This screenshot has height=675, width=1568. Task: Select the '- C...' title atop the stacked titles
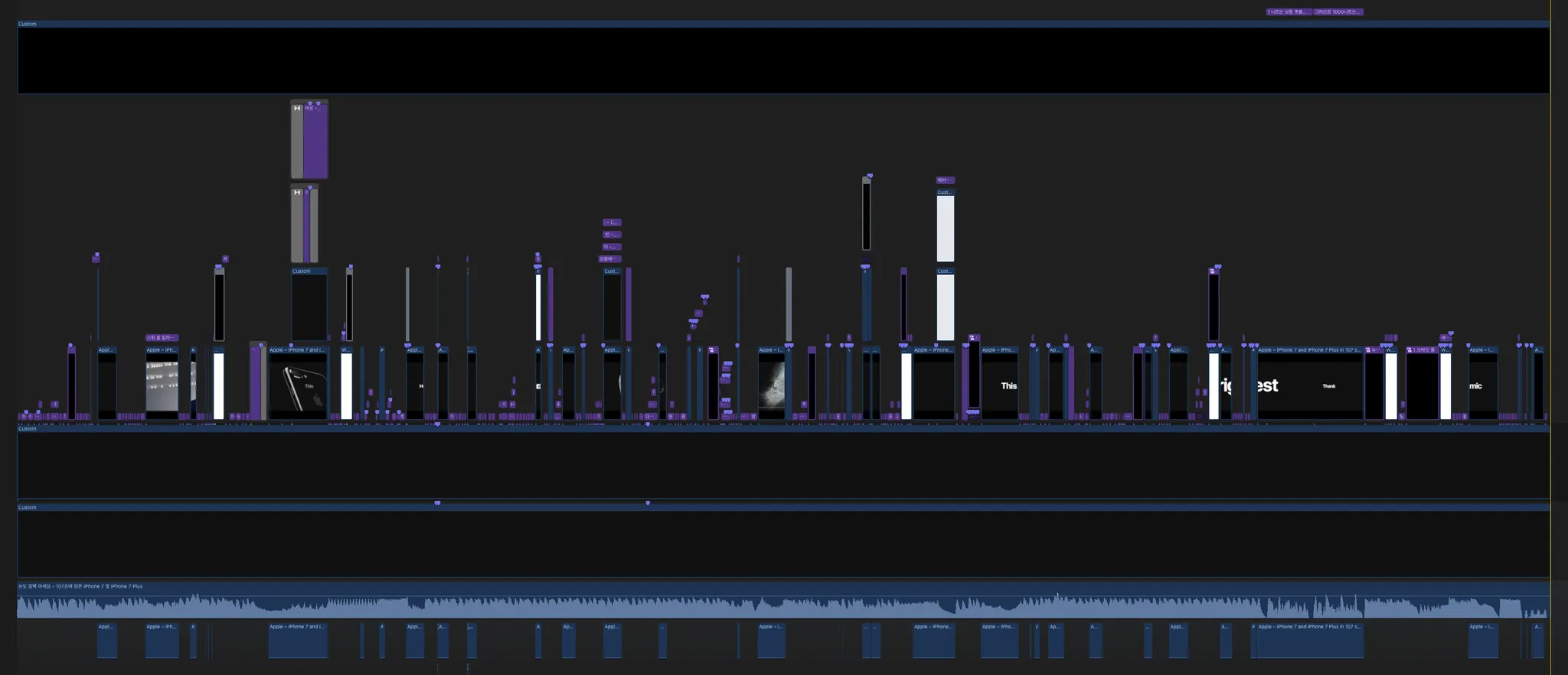coord(612,222)
